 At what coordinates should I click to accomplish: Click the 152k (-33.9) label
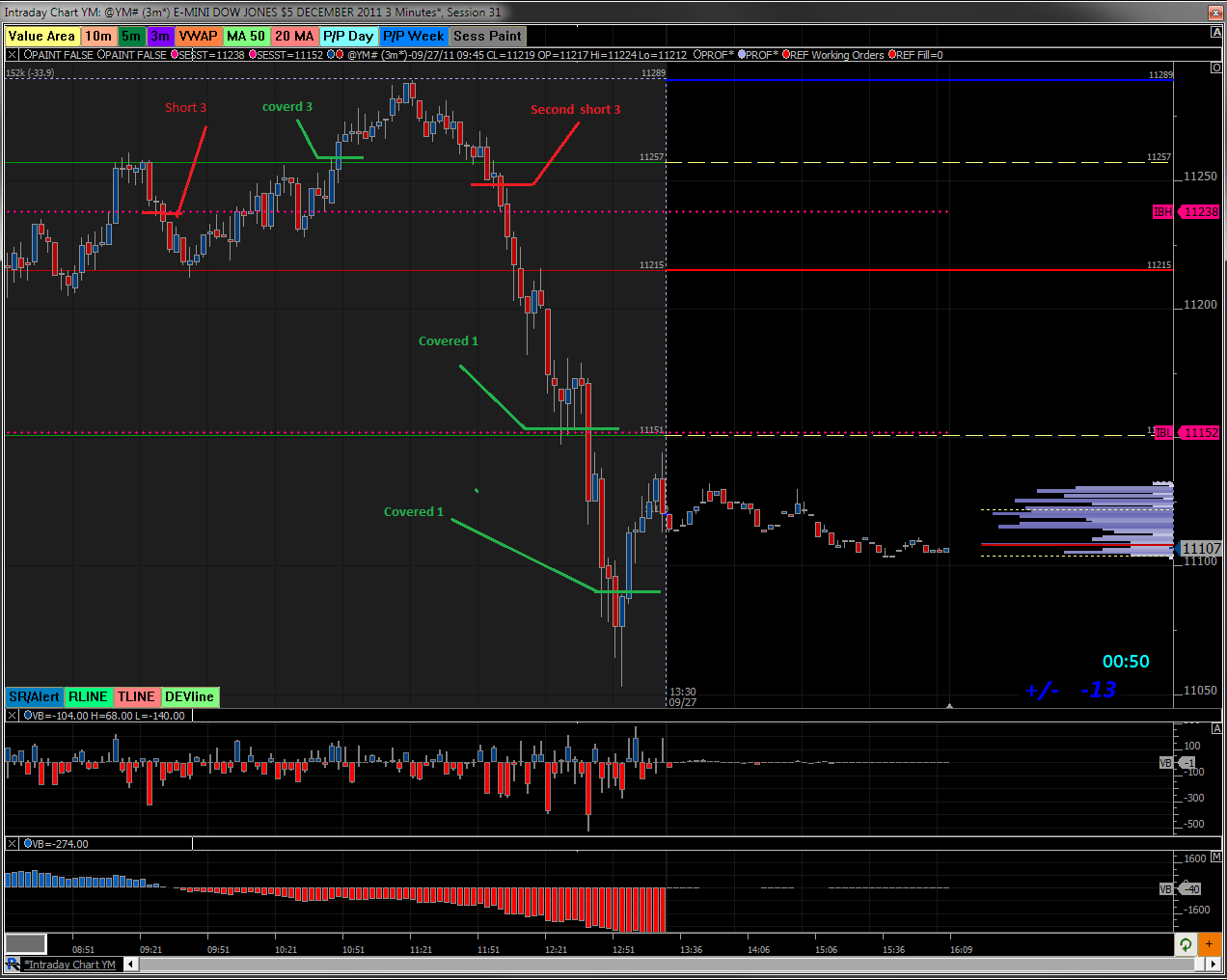[x=30, y=73]
